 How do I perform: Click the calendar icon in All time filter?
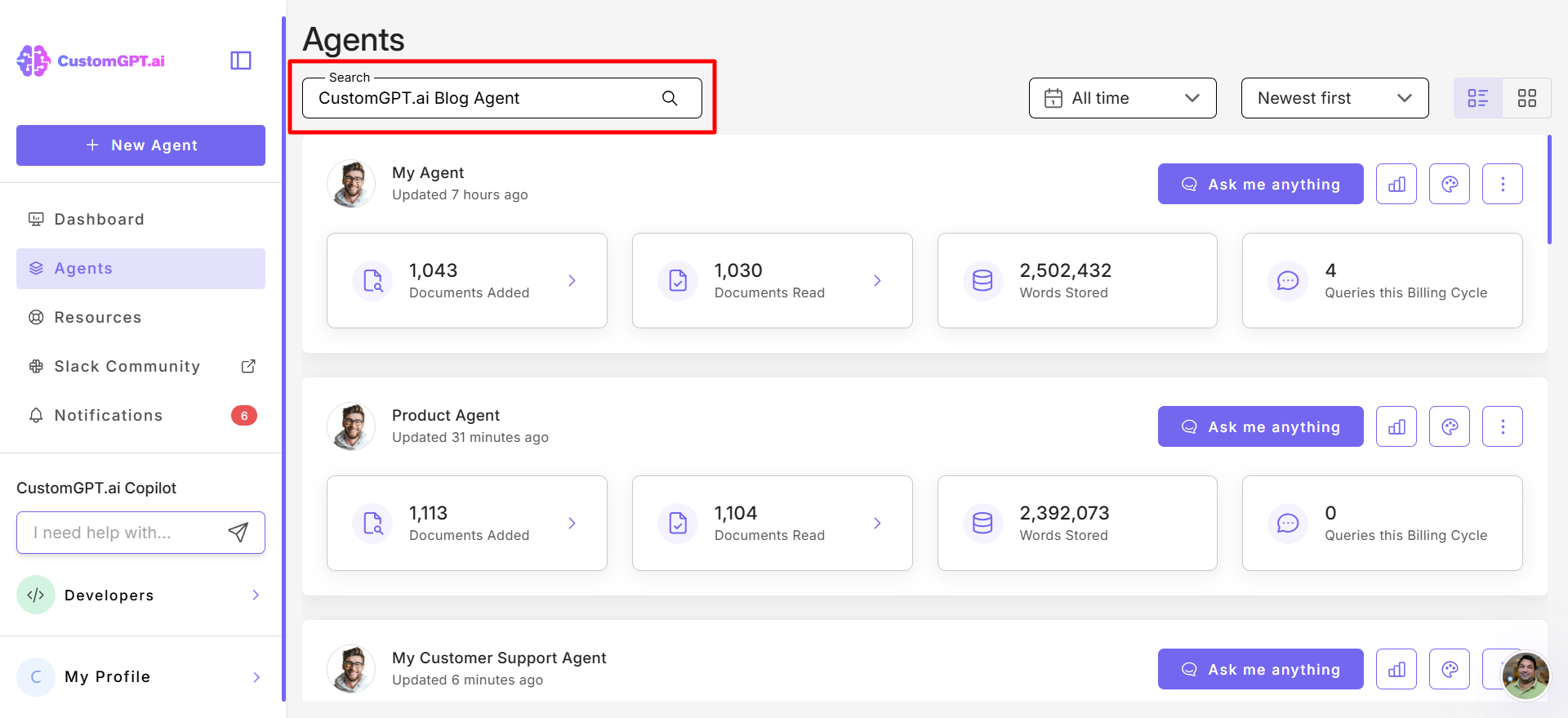[1053, 98]
